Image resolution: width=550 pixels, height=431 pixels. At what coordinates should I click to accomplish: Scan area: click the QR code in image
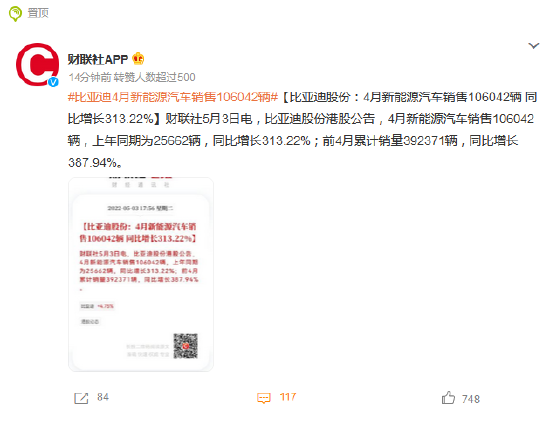186,346
